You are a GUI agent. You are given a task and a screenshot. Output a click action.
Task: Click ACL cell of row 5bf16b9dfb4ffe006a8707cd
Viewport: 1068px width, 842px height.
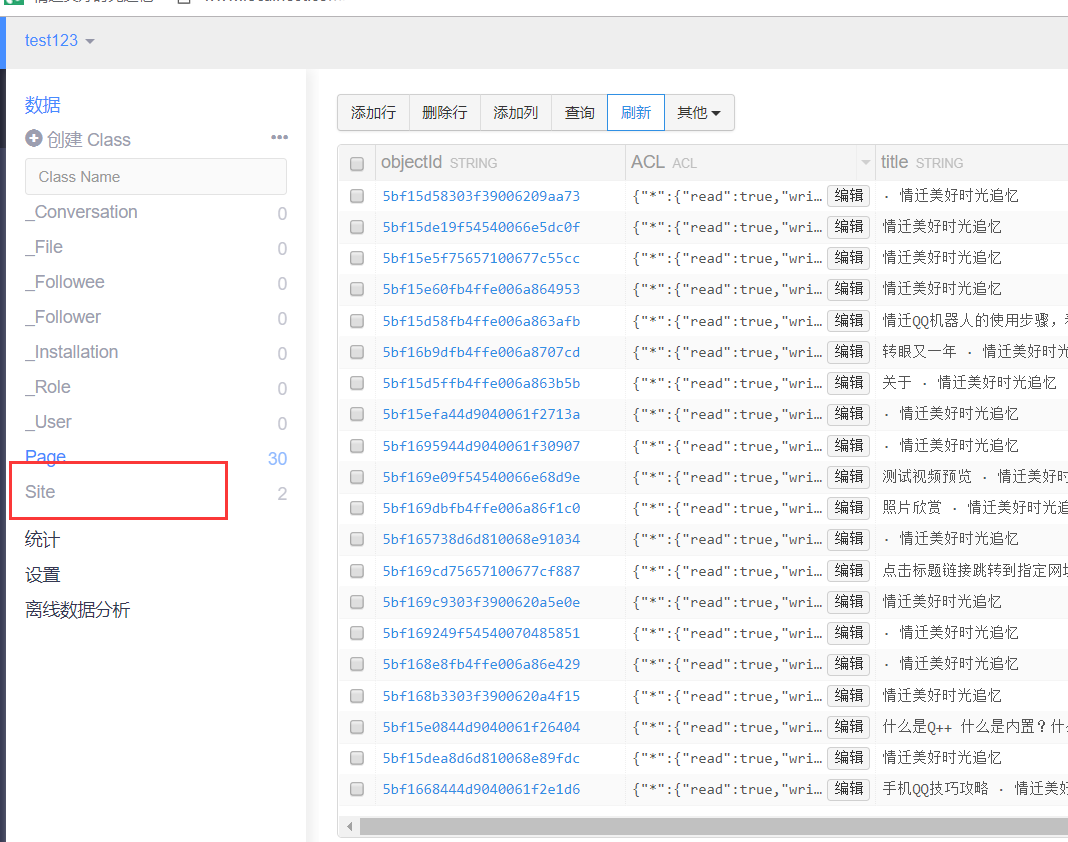pyautogui.click(x=727, y=352)
